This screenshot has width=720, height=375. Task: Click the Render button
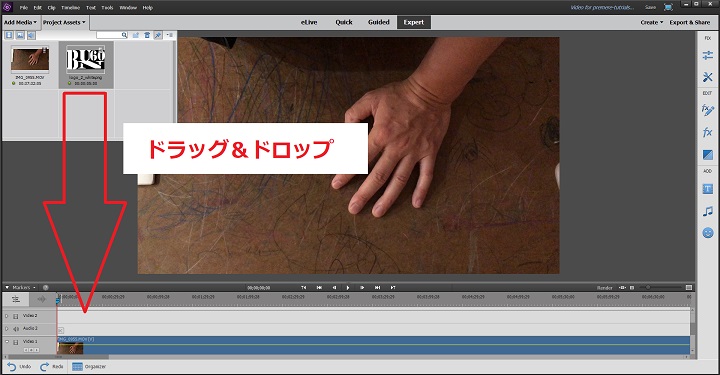tap(605, 288)
